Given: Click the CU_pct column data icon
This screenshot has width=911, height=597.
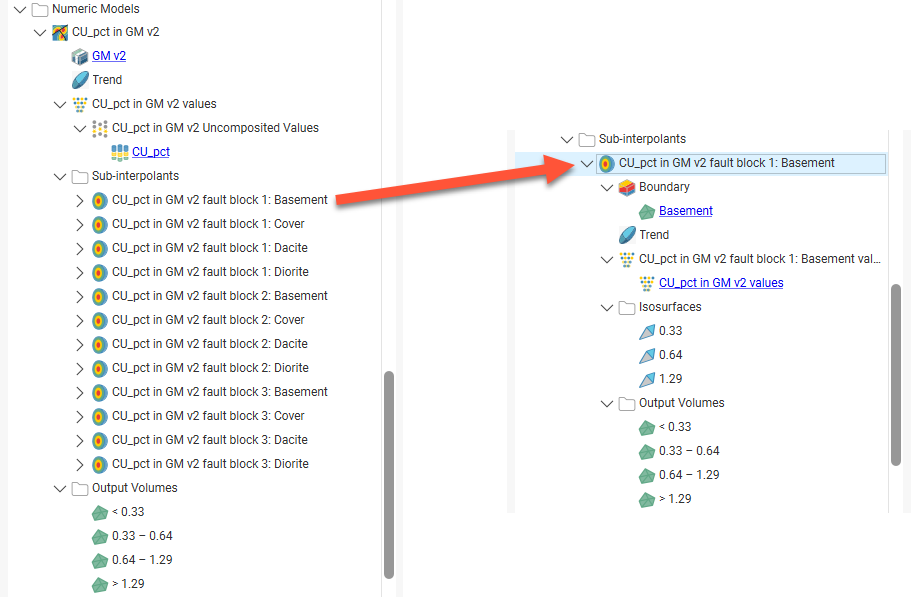Looking at the screenshot, I should click(120, 152).
